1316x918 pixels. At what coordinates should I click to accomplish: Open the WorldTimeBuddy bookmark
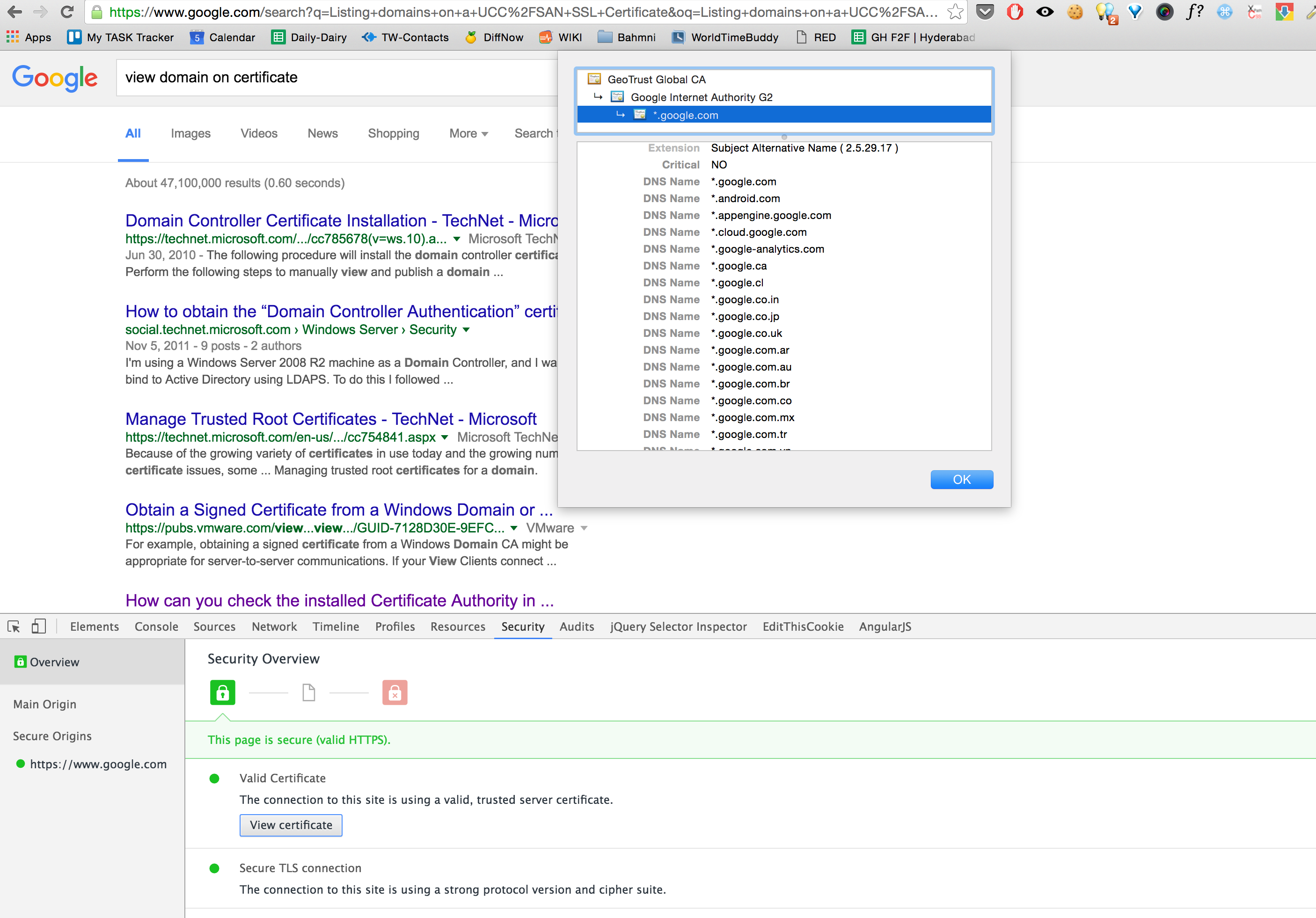pyautogui.click(x=725, y=37)
